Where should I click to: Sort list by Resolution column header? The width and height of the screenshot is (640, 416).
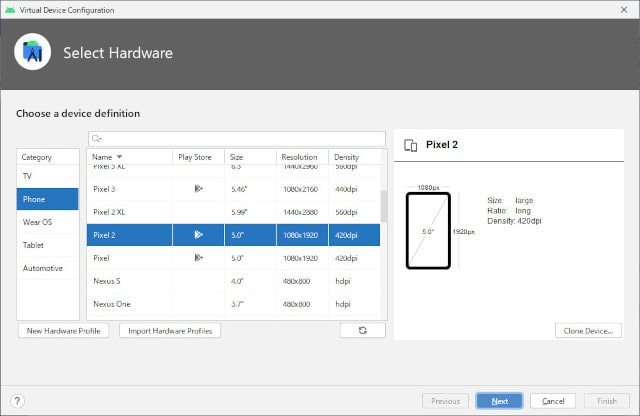point(299,157)
